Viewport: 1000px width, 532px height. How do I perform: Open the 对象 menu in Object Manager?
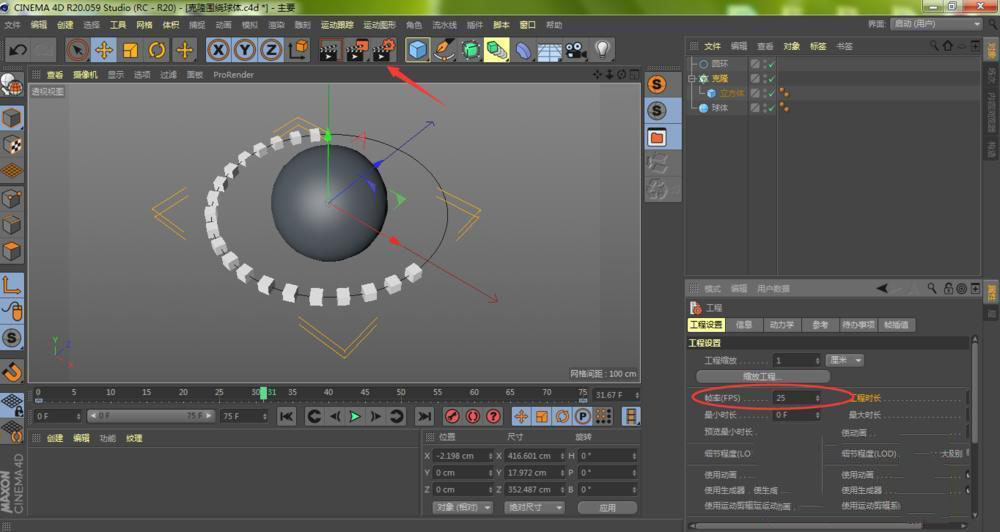(x=791, y=46)
